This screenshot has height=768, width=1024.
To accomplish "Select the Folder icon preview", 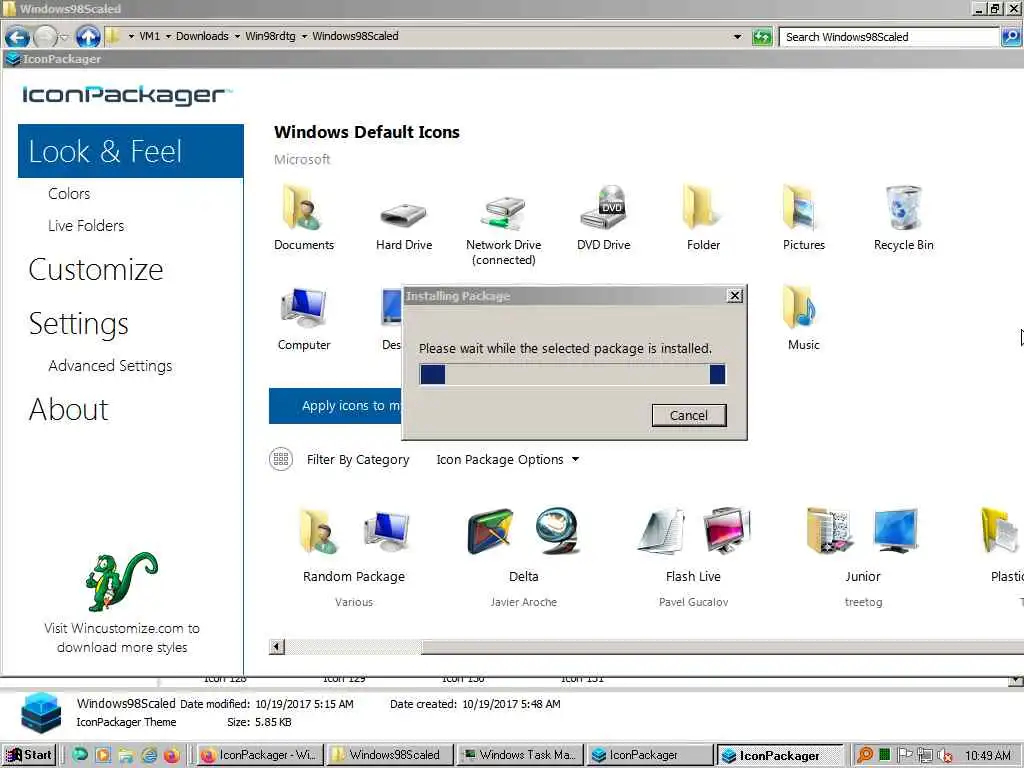I will [703, 207].
